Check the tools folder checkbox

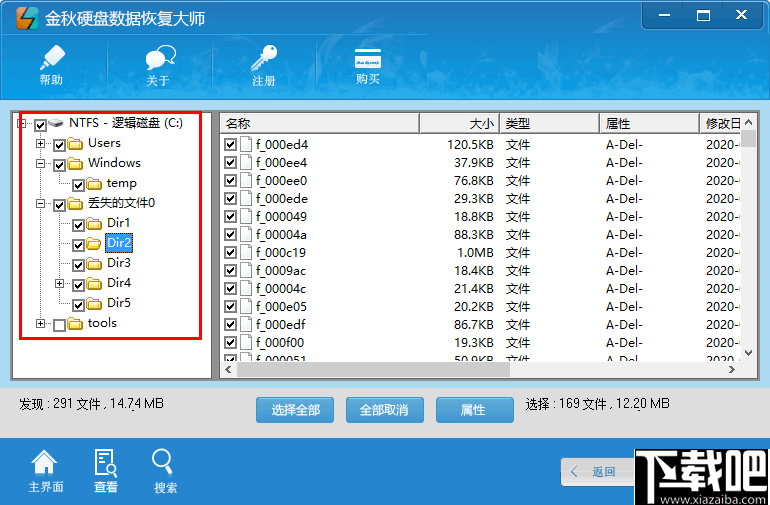coord(59,325)
